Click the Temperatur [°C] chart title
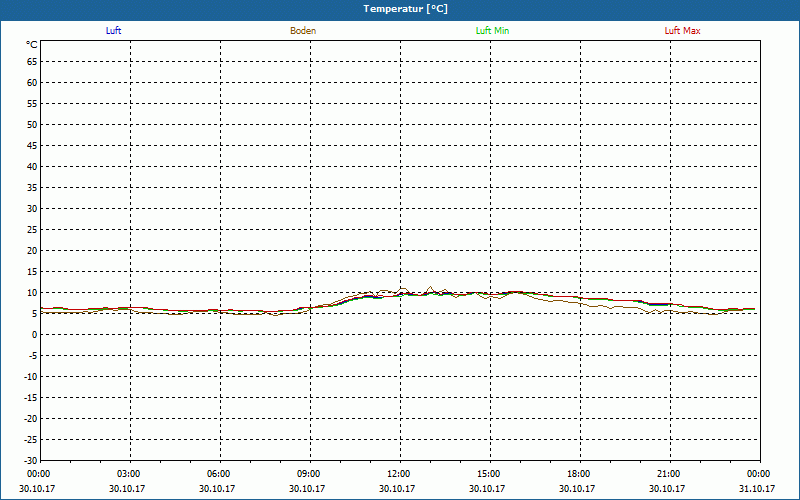800x500 pixels. [x=406, y=9]
